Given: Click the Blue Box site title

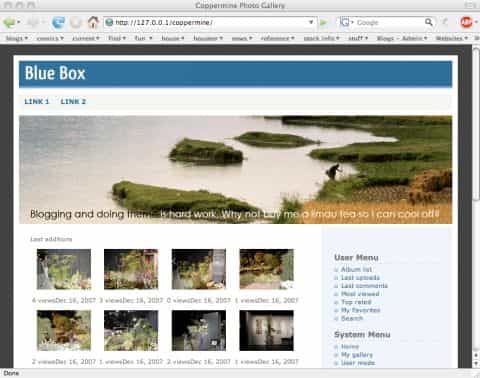Looking at the screenshot, I should [55, 73].
